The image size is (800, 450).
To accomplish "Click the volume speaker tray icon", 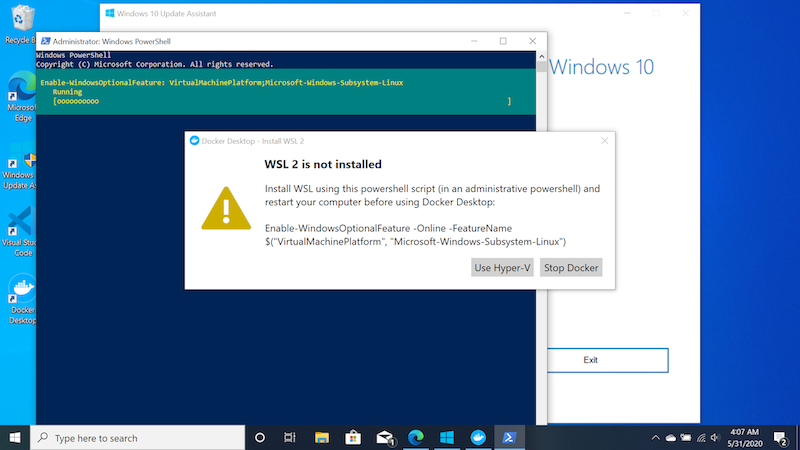I will (x=715, y=438).
